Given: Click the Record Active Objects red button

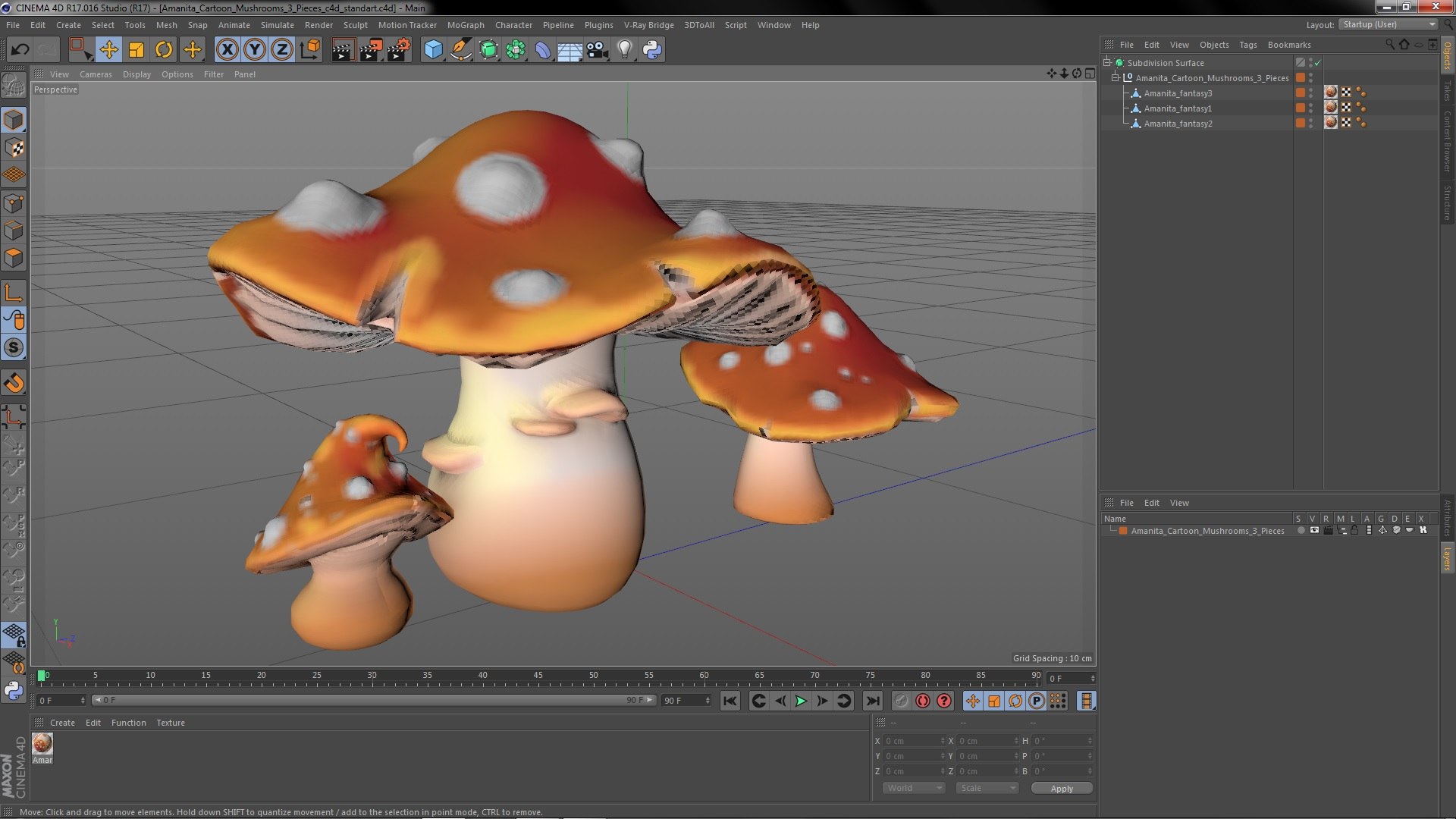Looking at the screenshot, I should click(922, 701).
